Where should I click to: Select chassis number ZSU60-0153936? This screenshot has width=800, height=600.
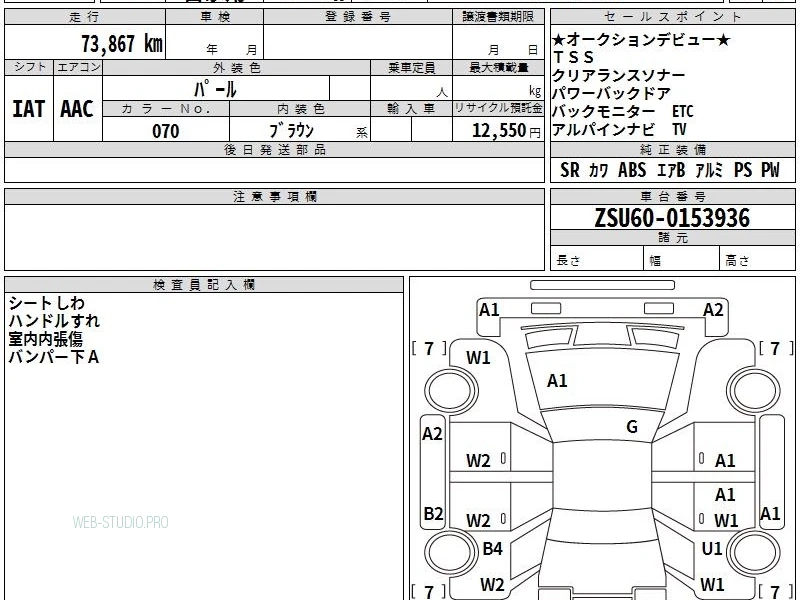672,218
